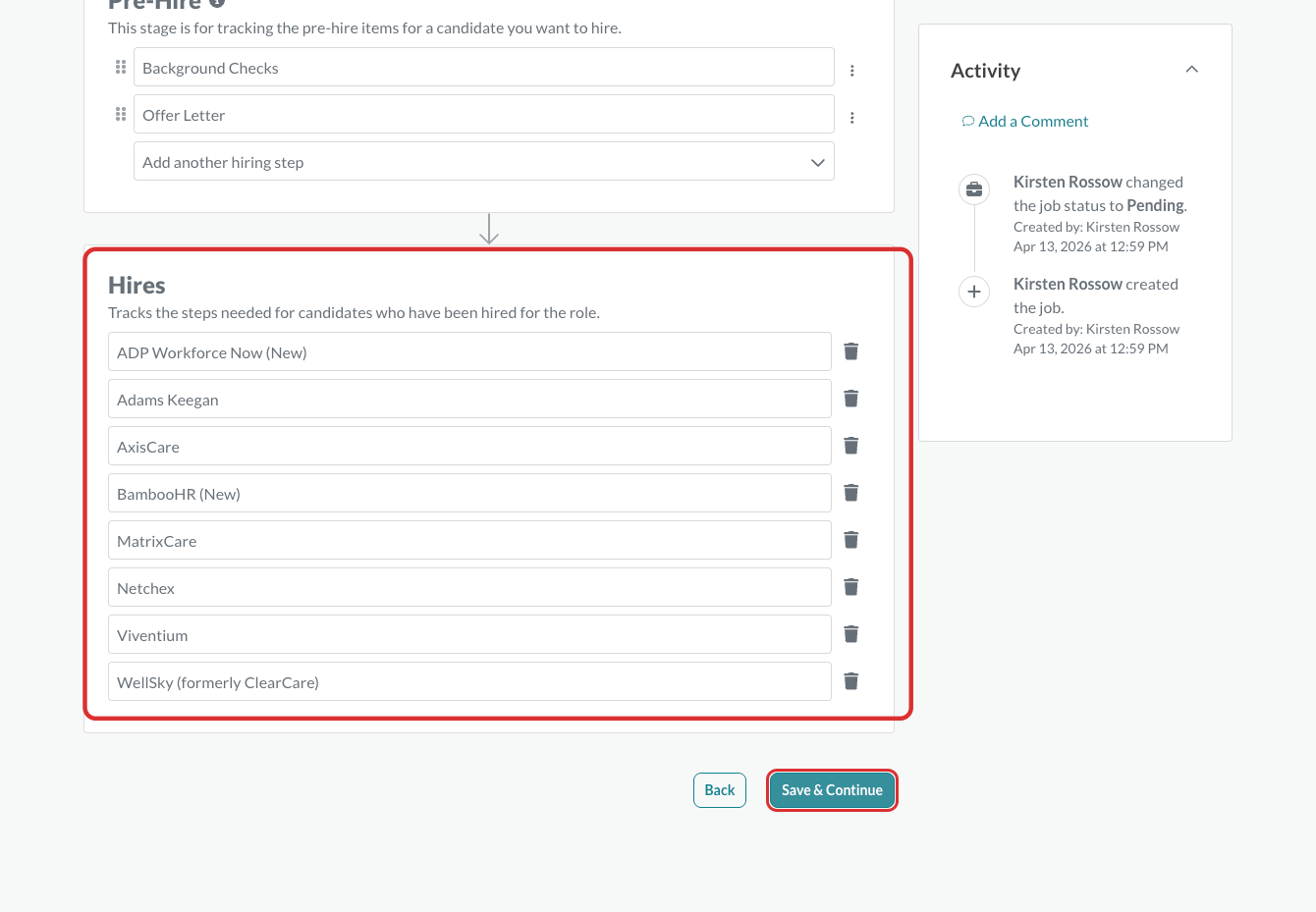
Task: Click Add a Comment link
Action: click(x=1025, y=122)
